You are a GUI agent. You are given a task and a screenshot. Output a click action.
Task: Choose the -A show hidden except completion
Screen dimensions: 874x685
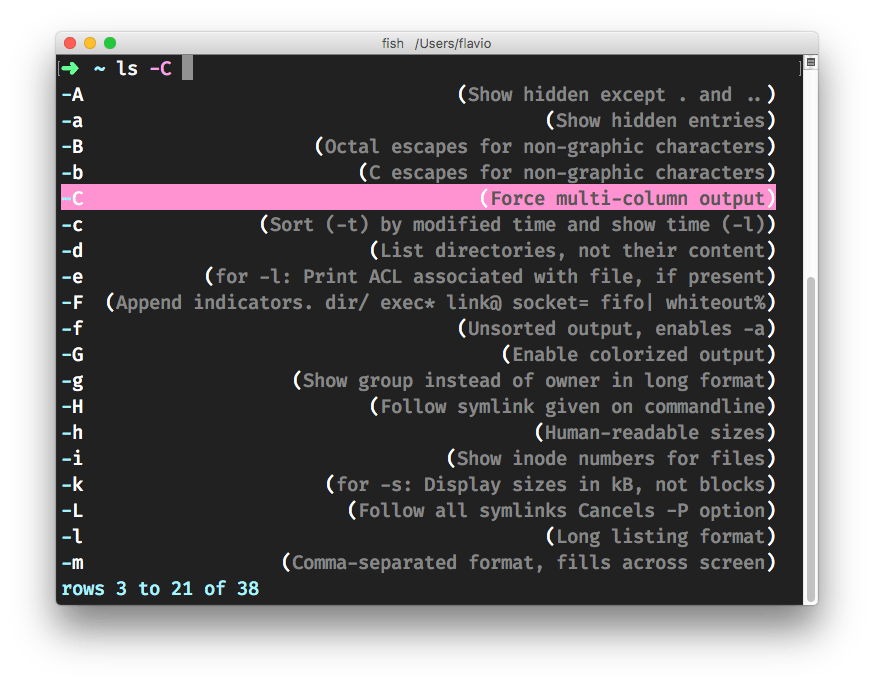click(x=418, y=95)
